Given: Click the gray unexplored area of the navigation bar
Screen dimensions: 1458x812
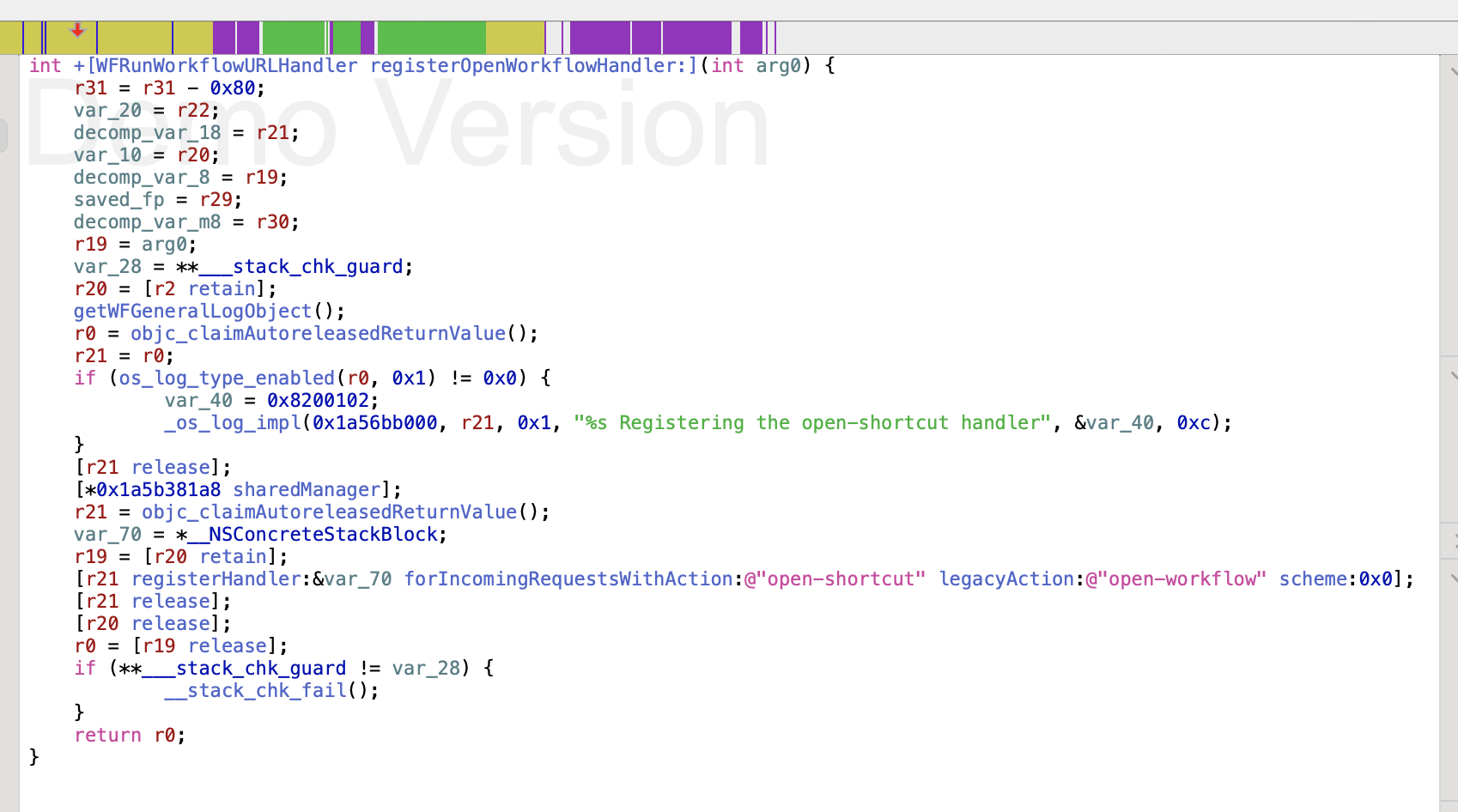Looking at the screenshot, I should point(1116,38).
